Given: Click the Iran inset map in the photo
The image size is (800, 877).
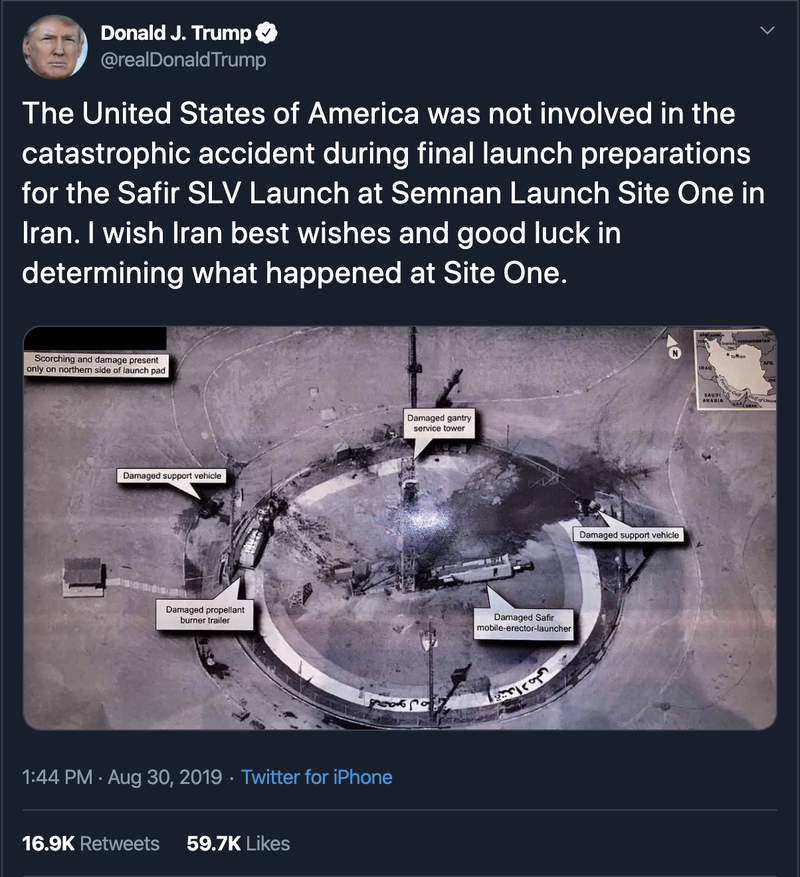Looking at the screenshot, I should coord(735,369).
